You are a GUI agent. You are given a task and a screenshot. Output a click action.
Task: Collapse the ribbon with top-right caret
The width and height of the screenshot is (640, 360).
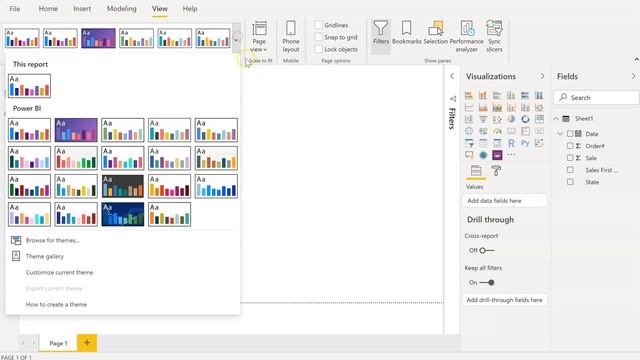click(636, 60)
